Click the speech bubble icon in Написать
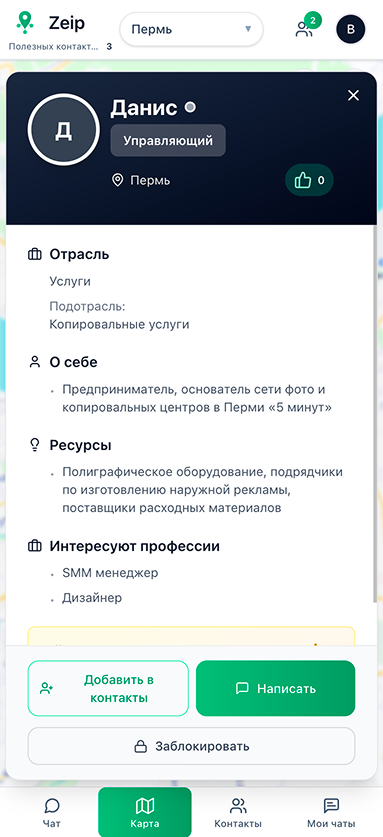This screenshot has height=837, width=383. [x=242, y=689]
